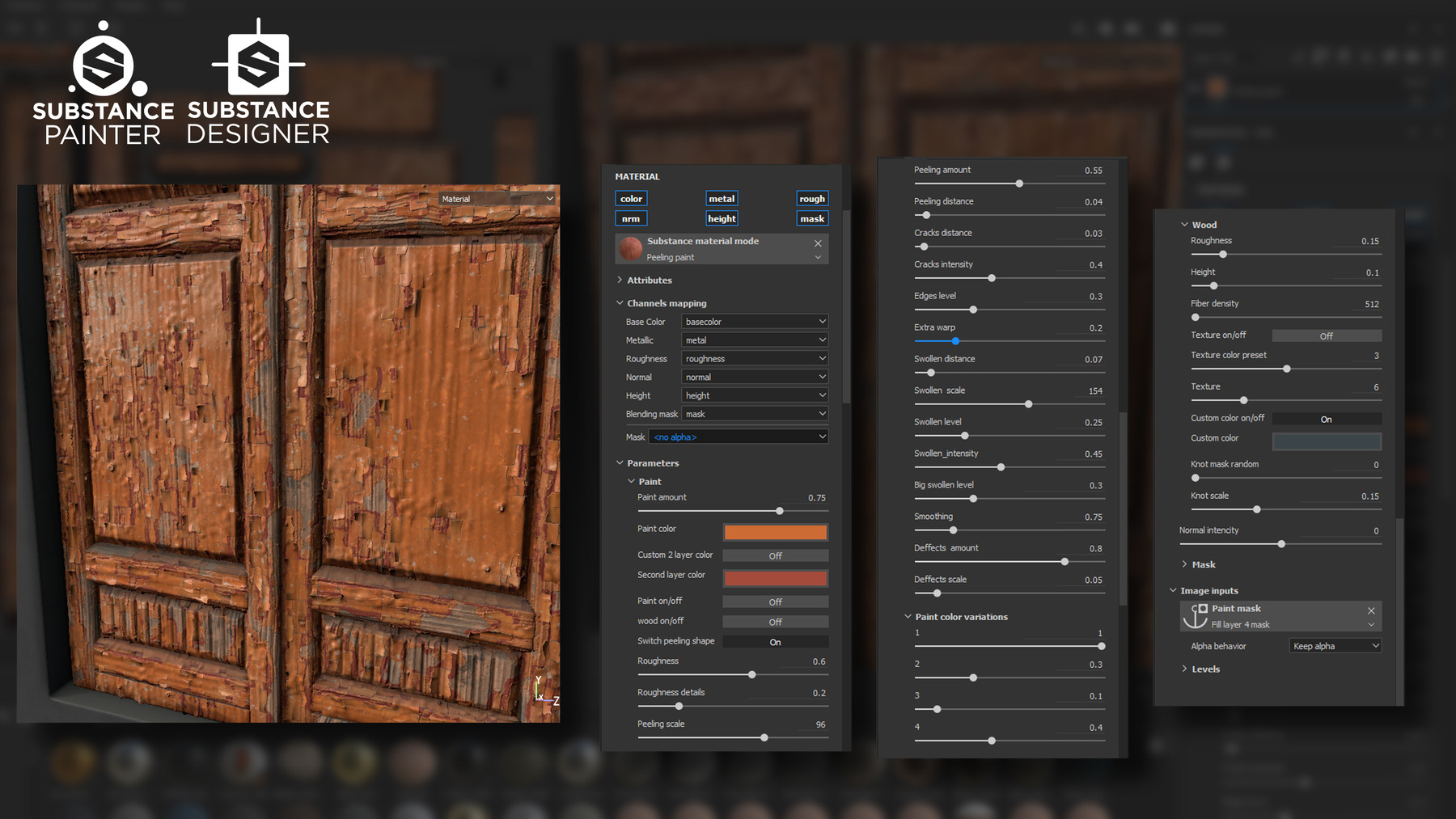Click the XYZ axis gizmo in viewport
Image resolution: width=1456 pixels, height=819 pixels.
(545, 690)
